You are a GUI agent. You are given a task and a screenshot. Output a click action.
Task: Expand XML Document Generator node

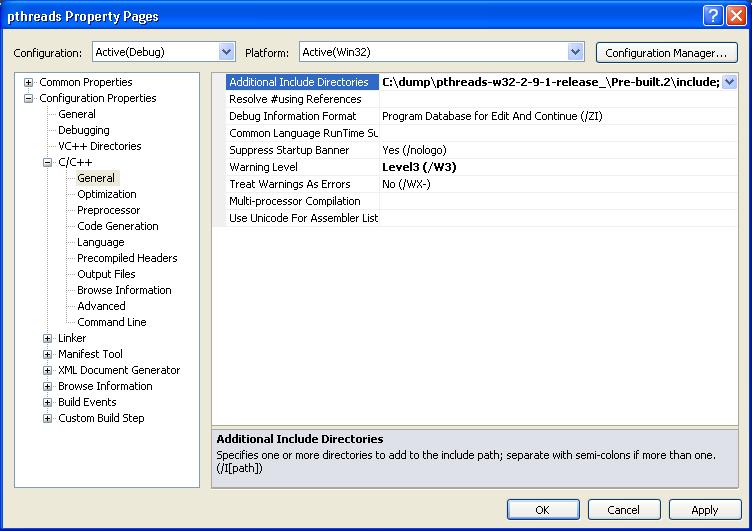coord(47,370)
